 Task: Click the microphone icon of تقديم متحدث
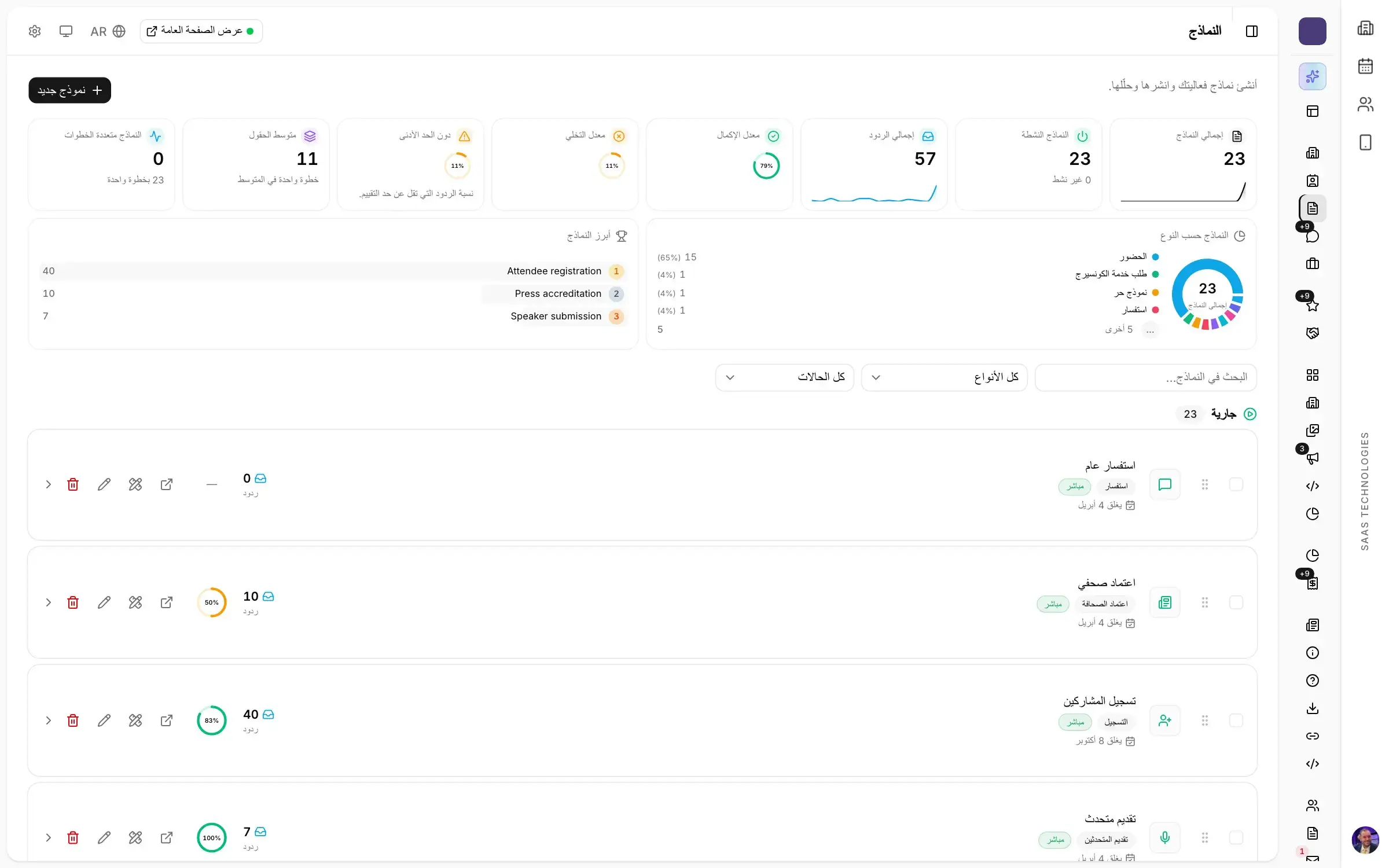pos(1165,837)
